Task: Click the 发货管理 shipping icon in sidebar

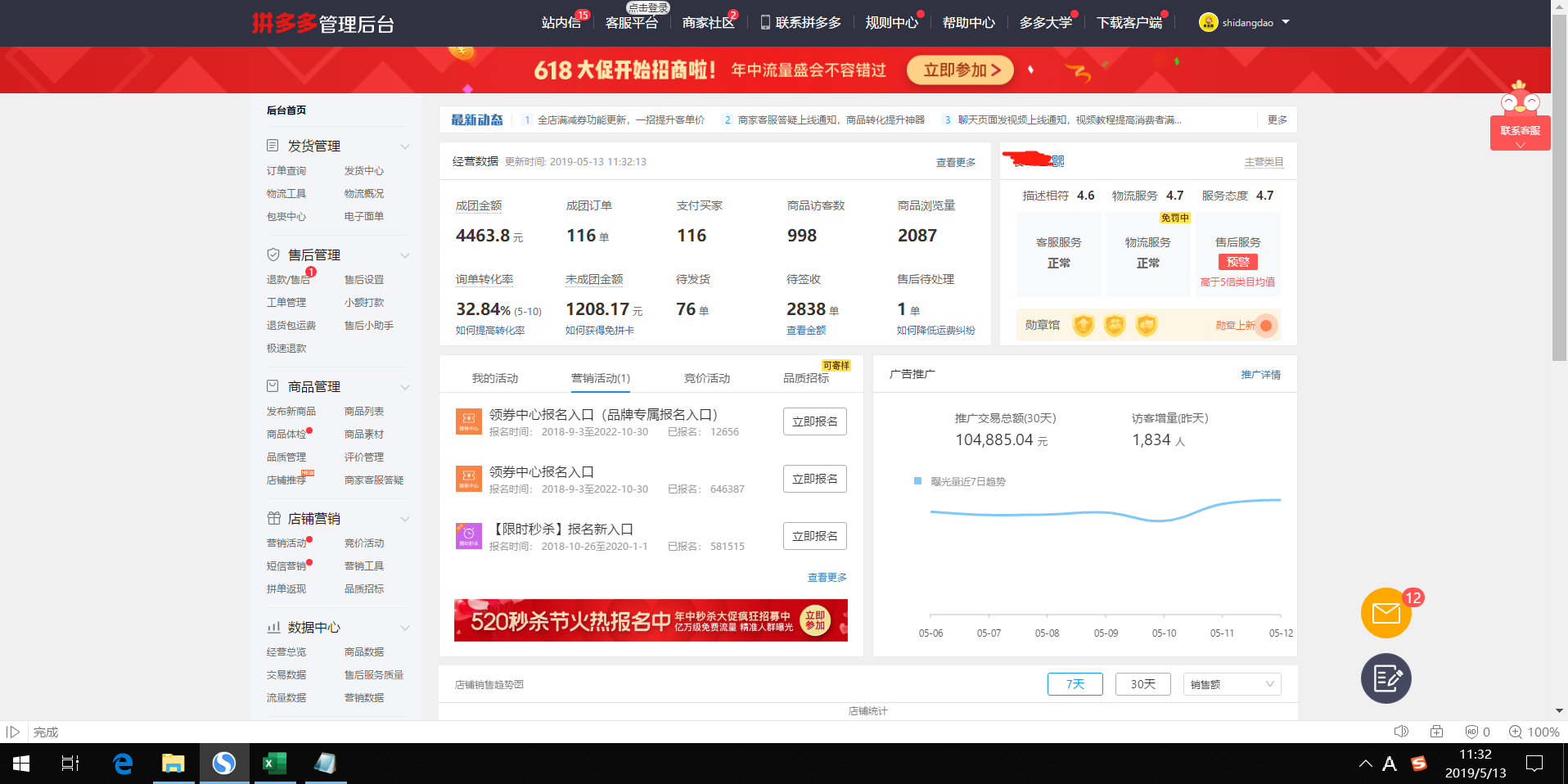Action: tap(273, 145)
